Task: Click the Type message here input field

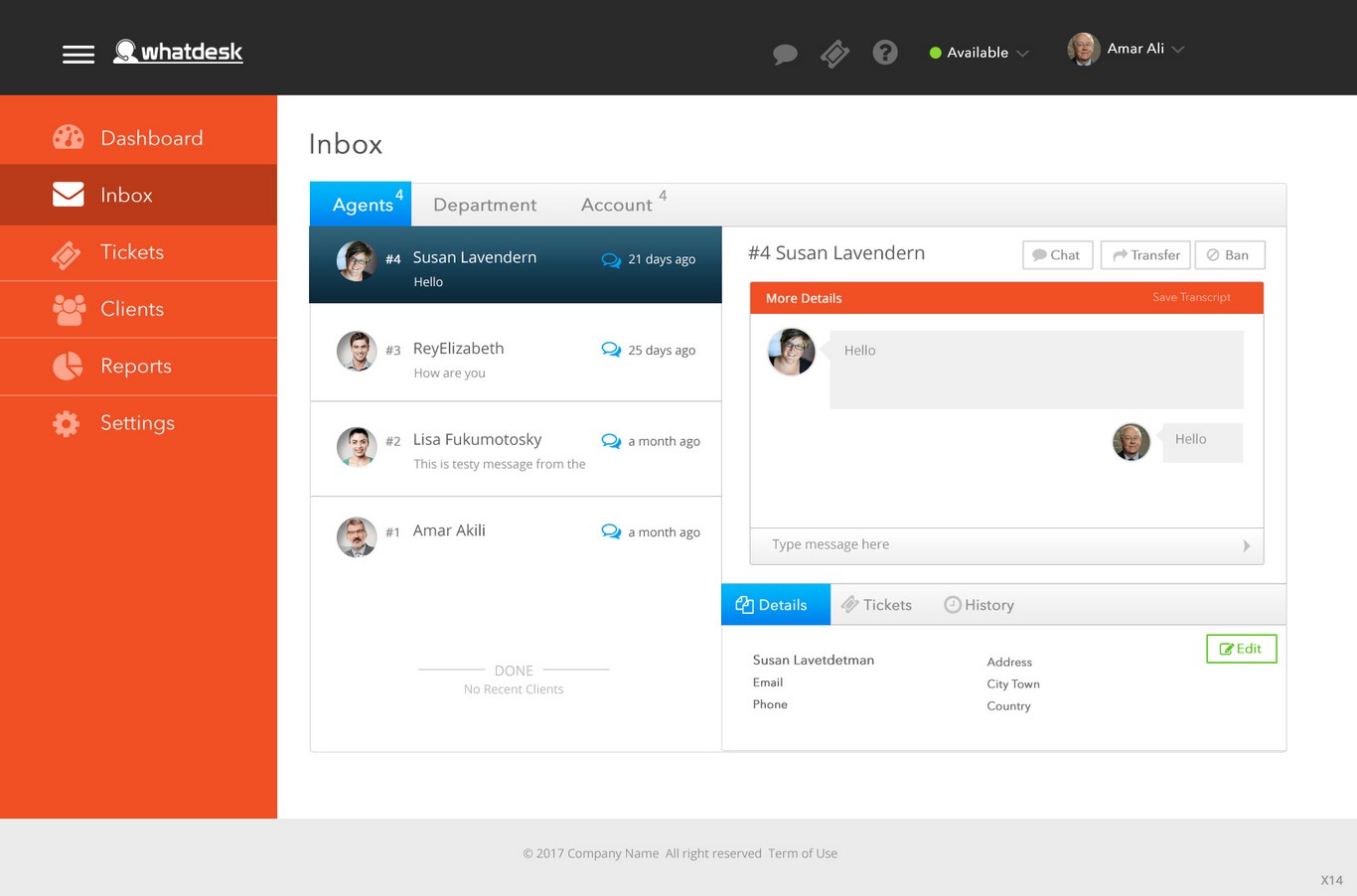Action: [894, 544]
